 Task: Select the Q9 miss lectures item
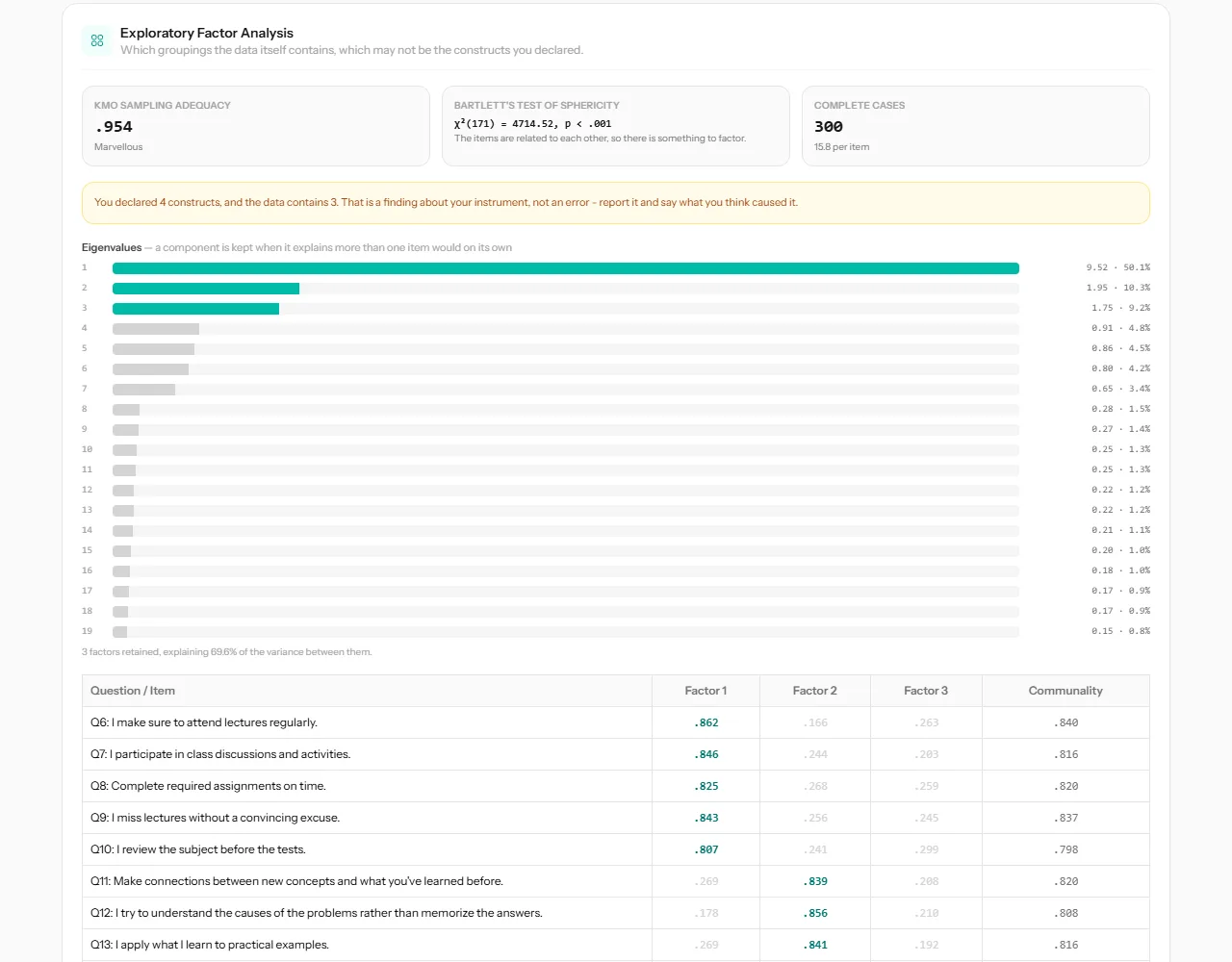point(616,818)
